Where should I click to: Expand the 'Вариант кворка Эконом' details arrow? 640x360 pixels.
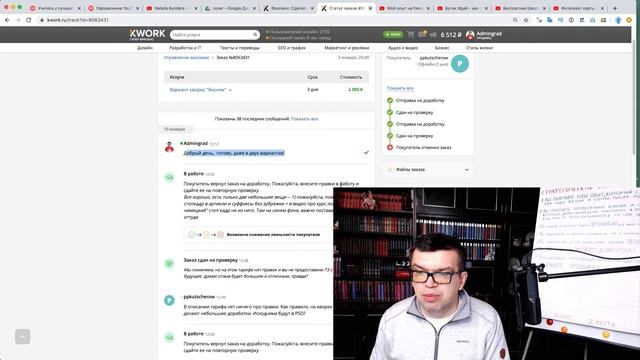point(230,90)
